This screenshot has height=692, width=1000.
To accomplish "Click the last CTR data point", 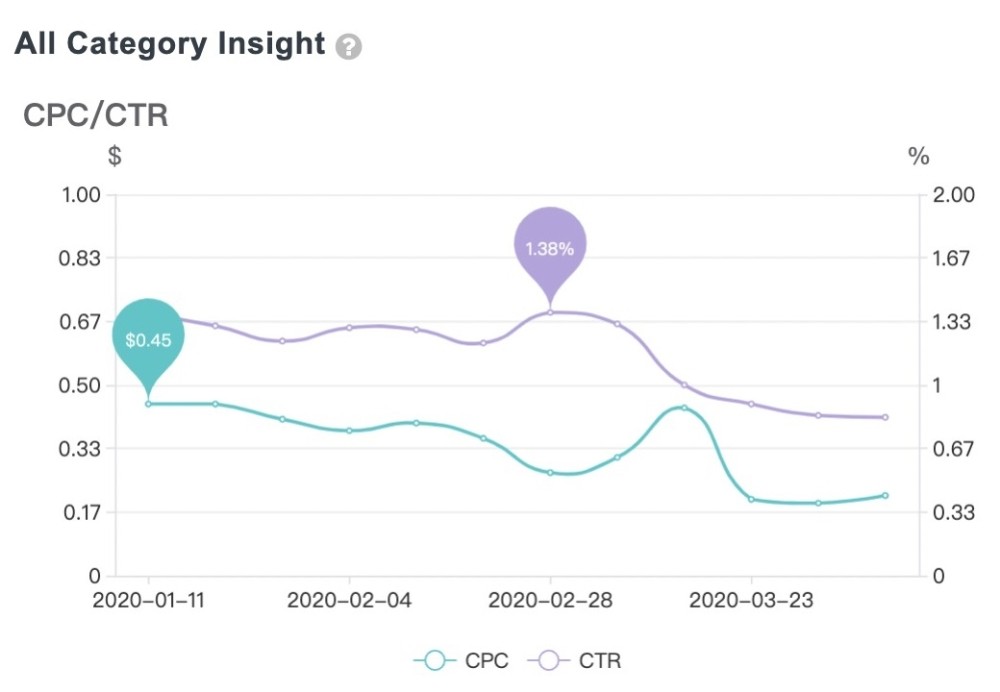I will pyautogui.click(x=885, y=417).
